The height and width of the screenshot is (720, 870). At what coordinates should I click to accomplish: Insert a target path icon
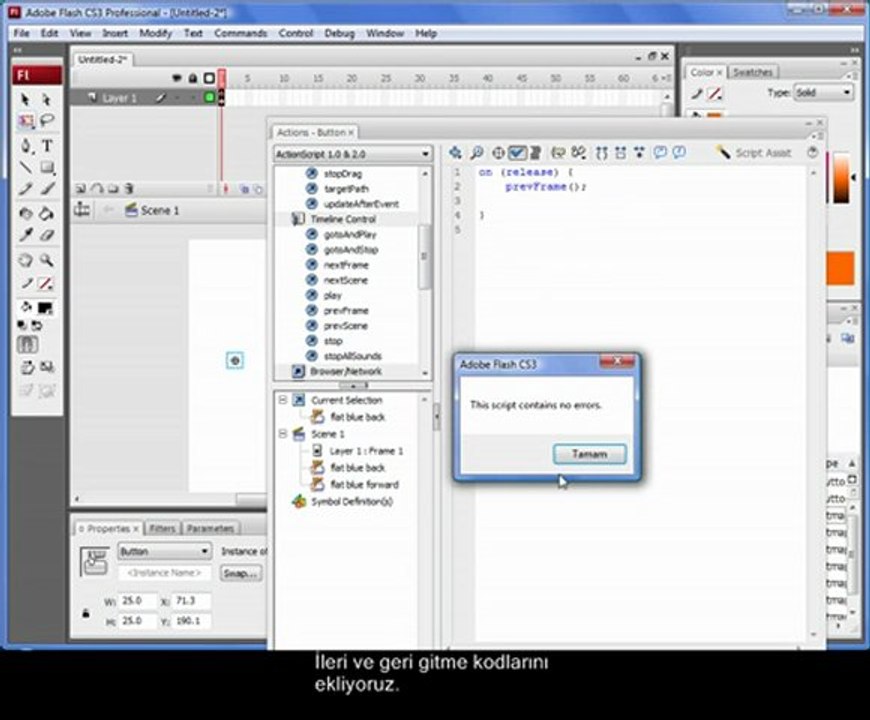click(x=498, y=153)
